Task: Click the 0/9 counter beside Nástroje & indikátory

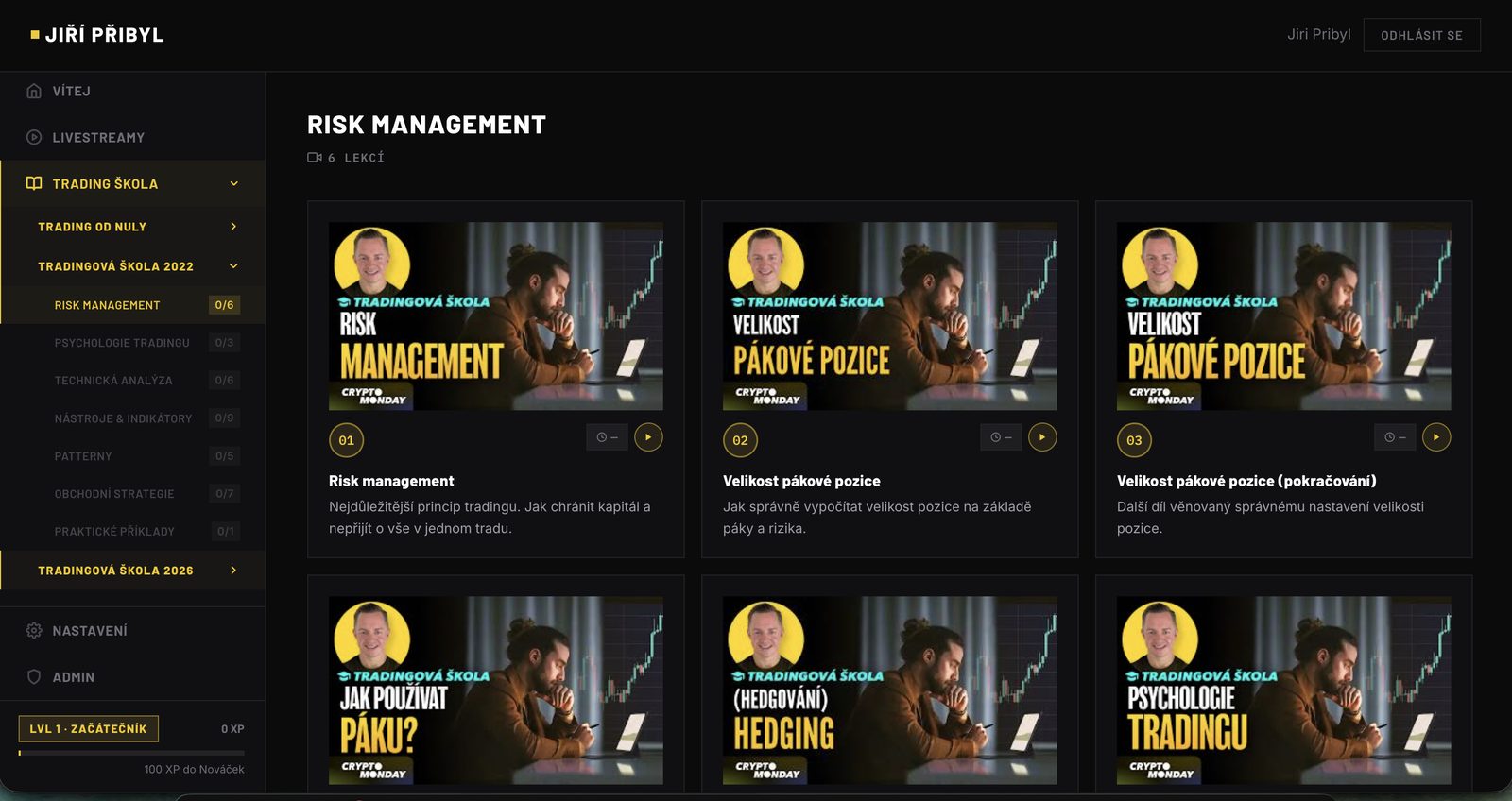Action: pyautogui.click(x=224, y=418)
